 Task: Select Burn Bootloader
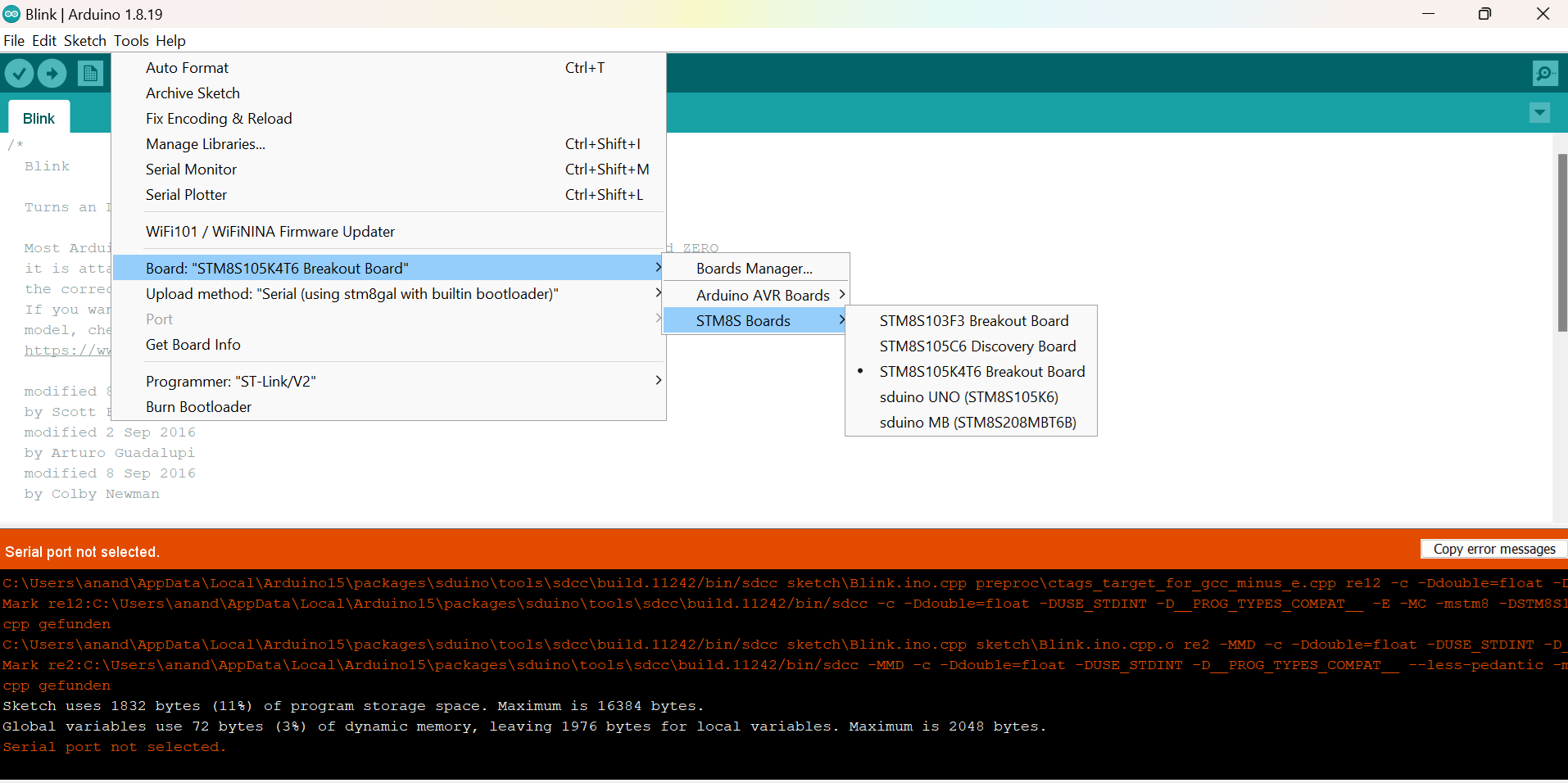click(x=388, y=407)
